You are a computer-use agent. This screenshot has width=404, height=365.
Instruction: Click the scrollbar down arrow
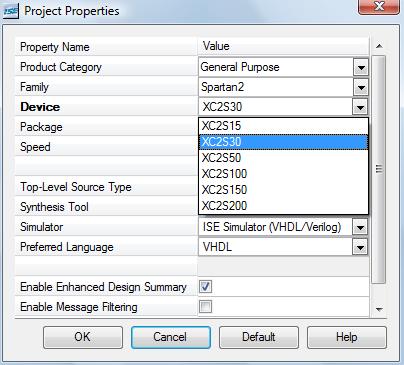[379, 310]
